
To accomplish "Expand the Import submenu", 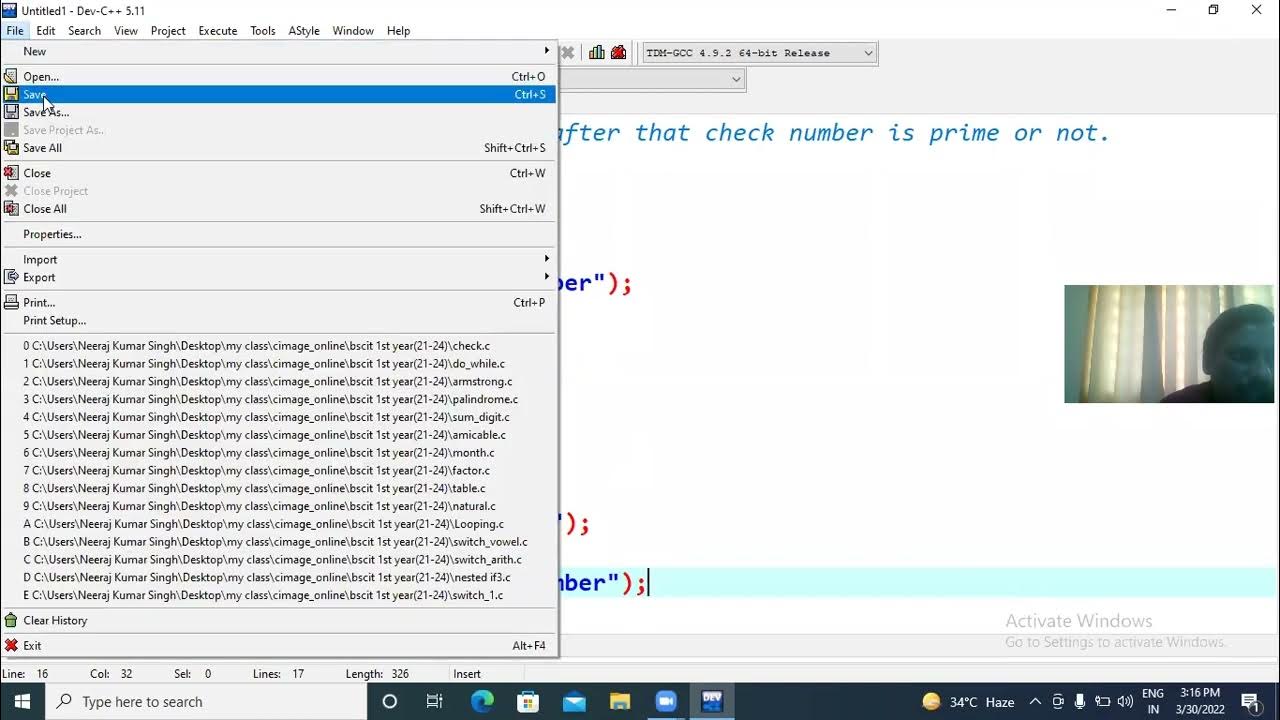I will click(x=278, y=259).
